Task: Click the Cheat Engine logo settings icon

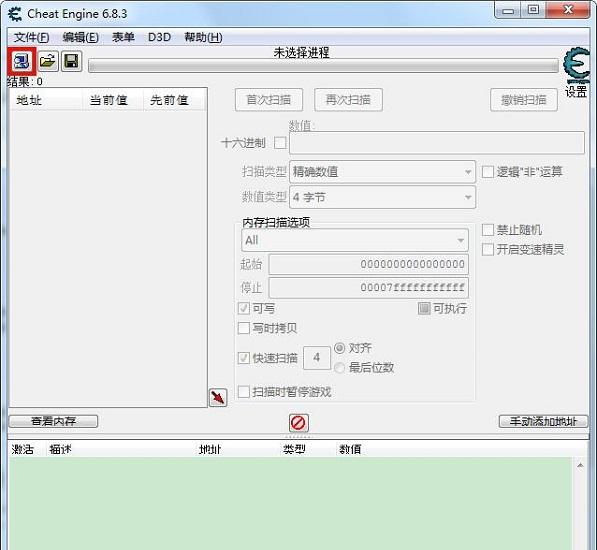Action: pyautogui.click(x=576, y=65)
